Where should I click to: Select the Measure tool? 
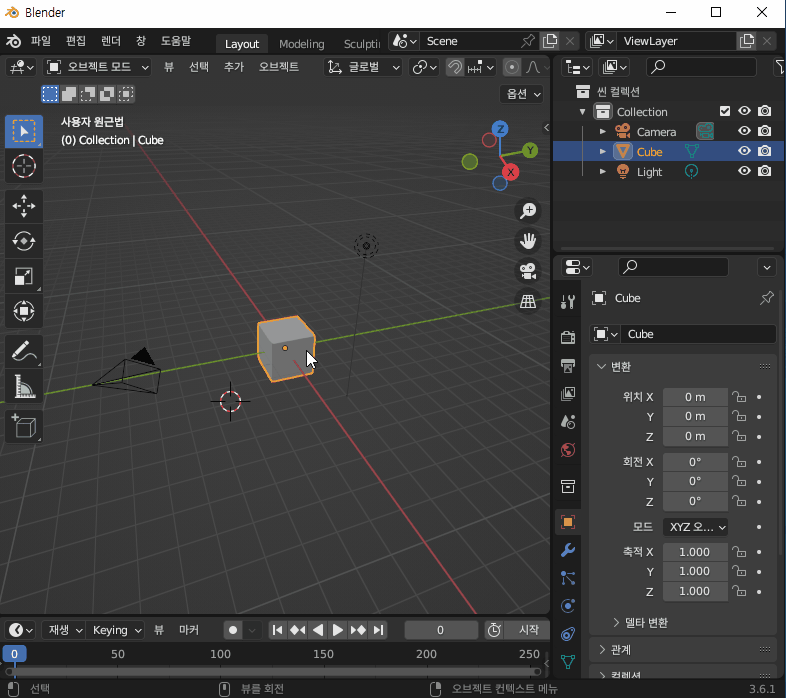[x=24, y=387]
